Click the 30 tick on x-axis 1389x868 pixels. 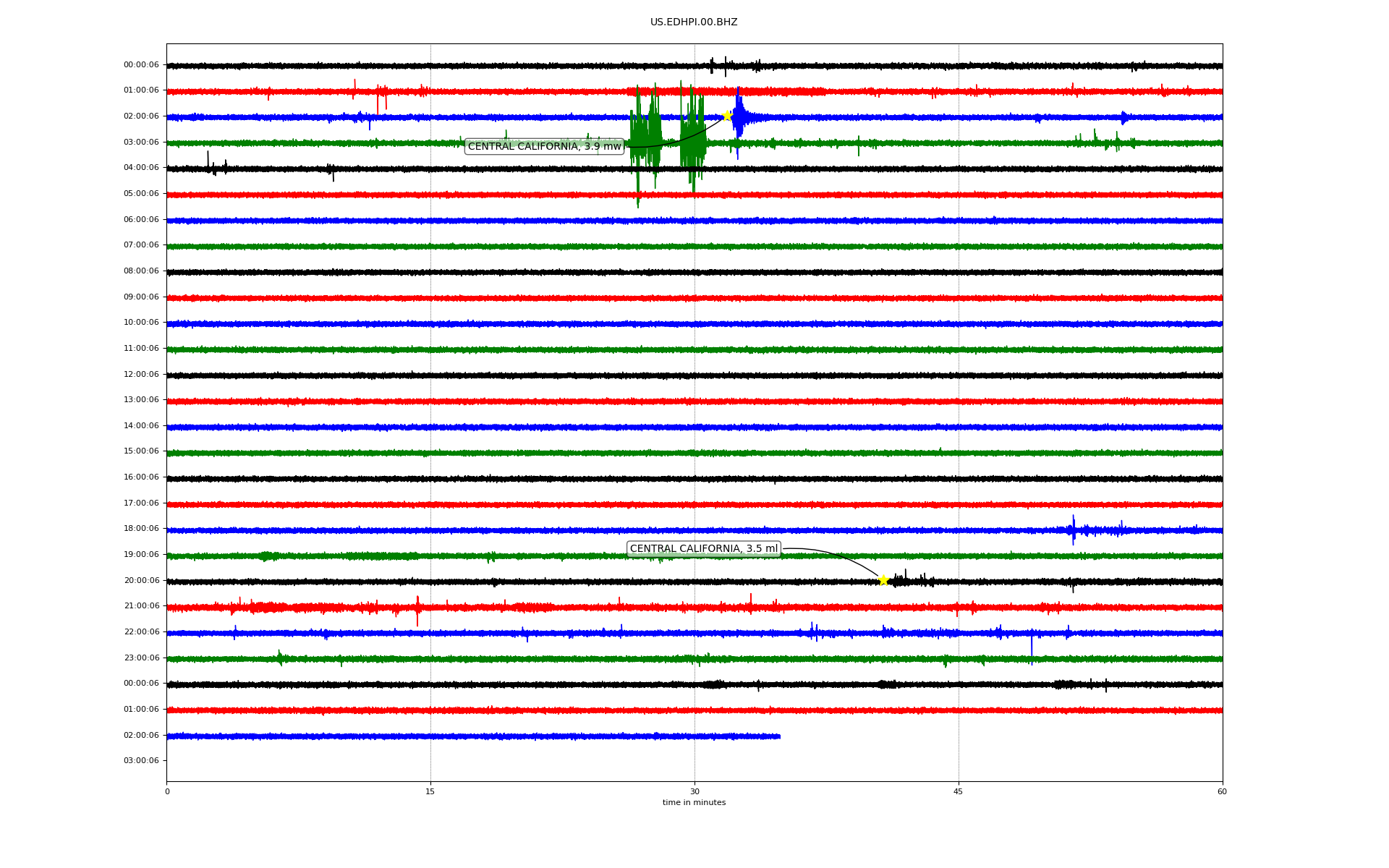click(x=694, y=791)
